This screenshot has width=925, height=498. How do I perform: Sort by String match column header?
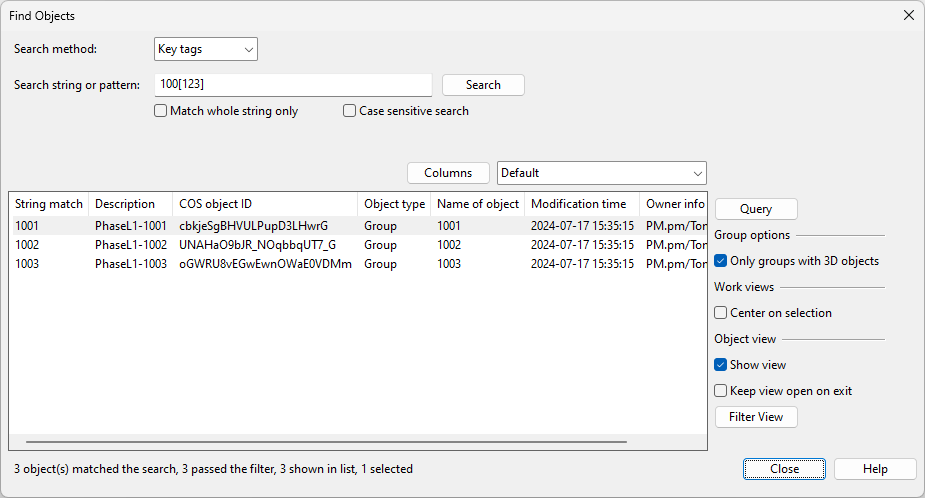coord(48,204)
